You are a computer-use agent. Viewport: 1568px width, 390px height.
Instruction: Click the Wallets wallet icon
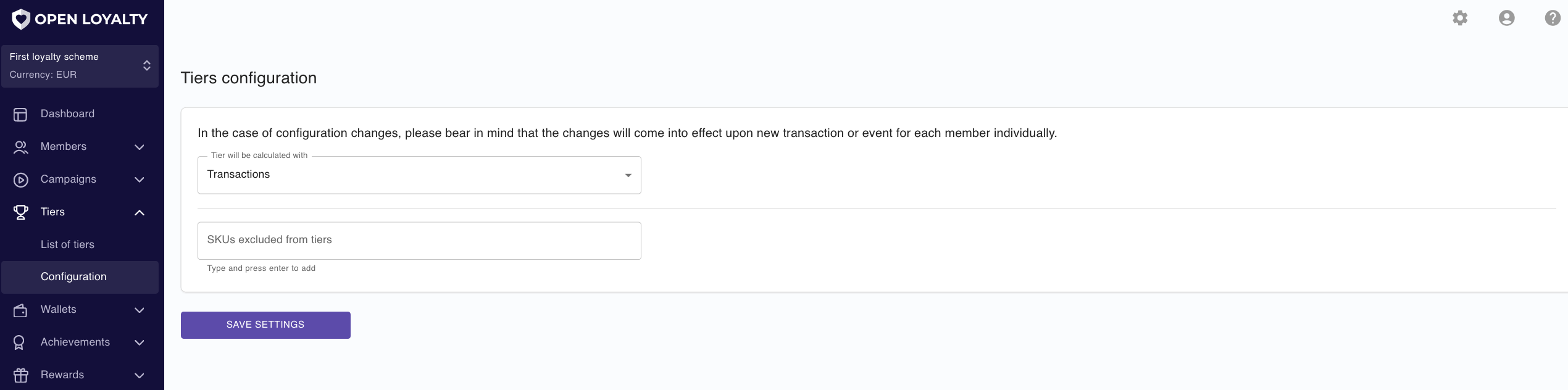coord(20,310)
